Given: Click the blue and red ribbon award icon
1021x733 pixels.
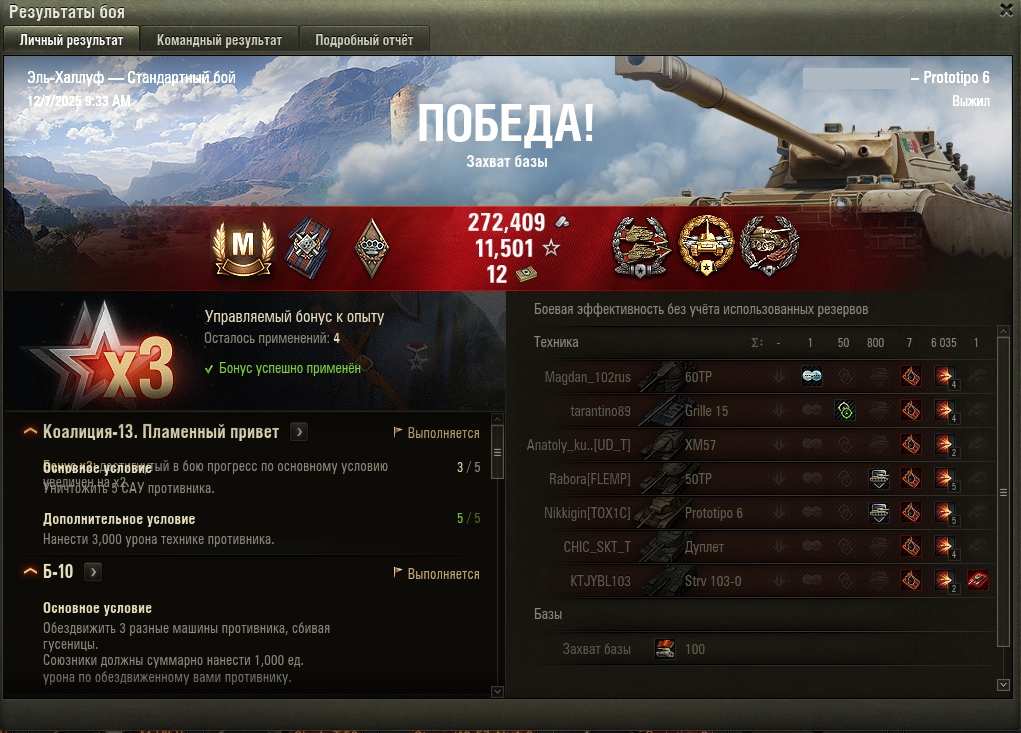Looking at the screenshot, I should 309,247.
